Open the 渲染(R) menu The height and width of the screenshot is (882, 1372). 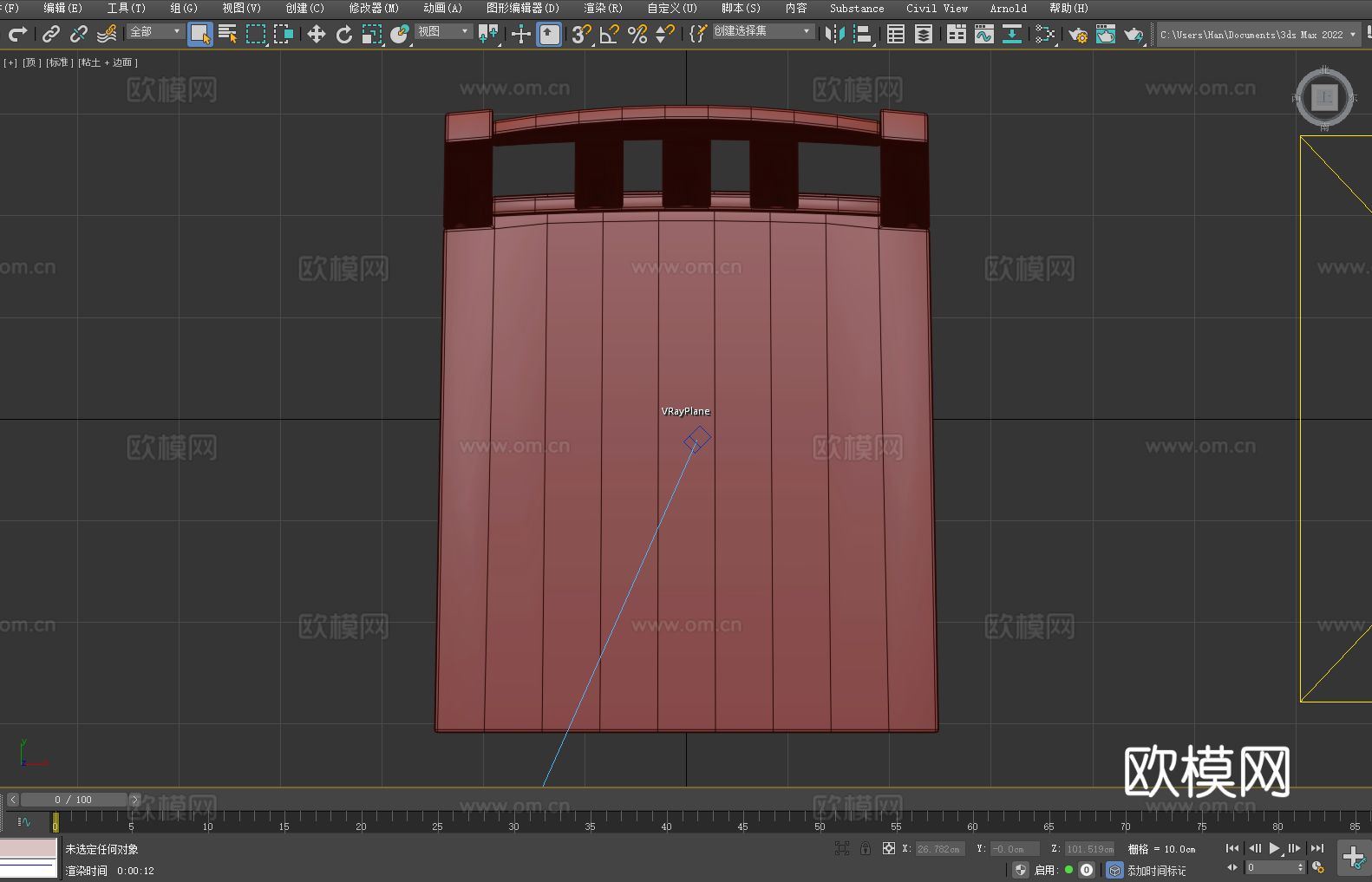tap(603, 8)
